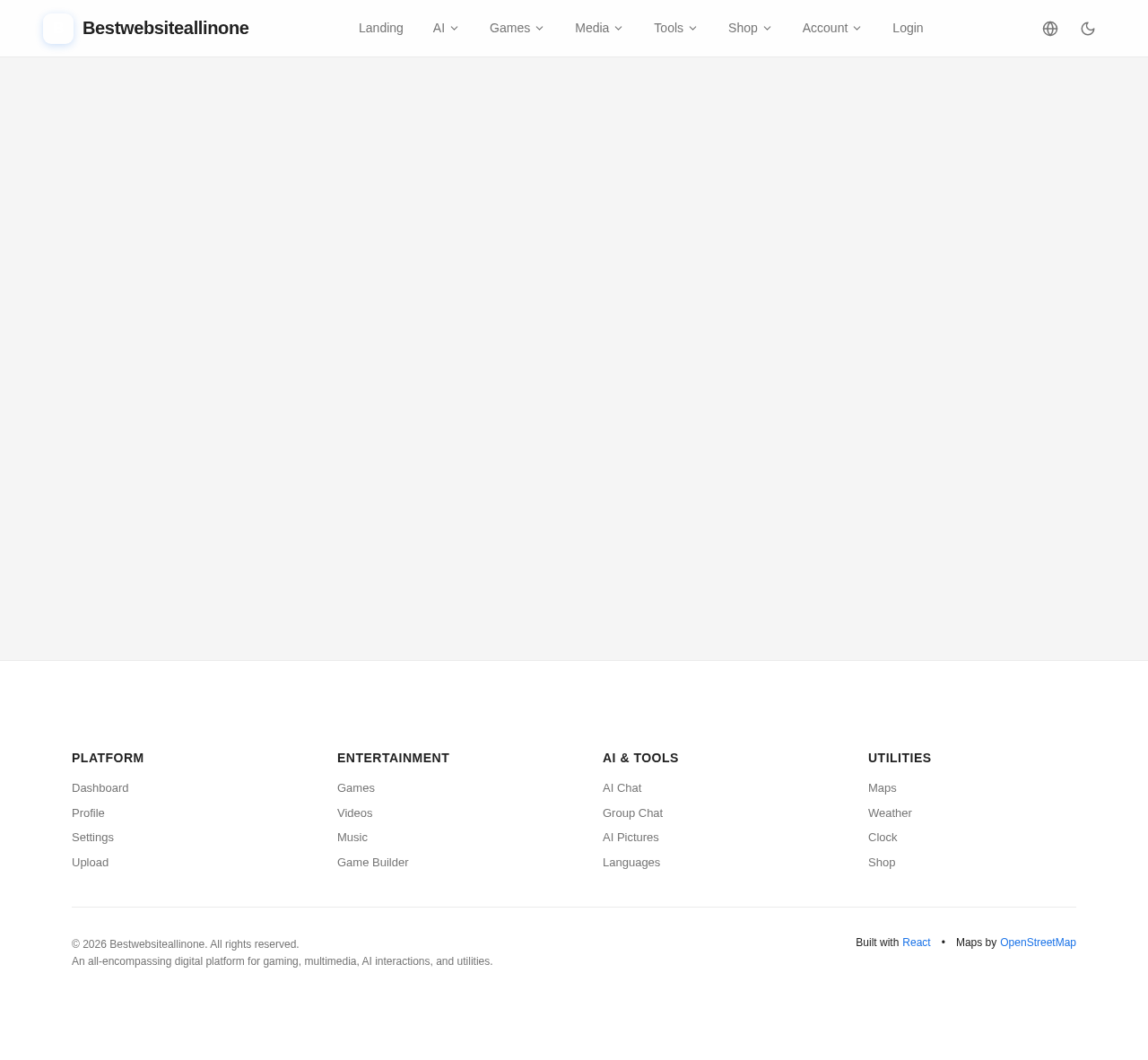Viewport: 1148px width, 1060px height.
Task: Open the language globe icon
Action: pyautogui.click(x=1050, y=29)
